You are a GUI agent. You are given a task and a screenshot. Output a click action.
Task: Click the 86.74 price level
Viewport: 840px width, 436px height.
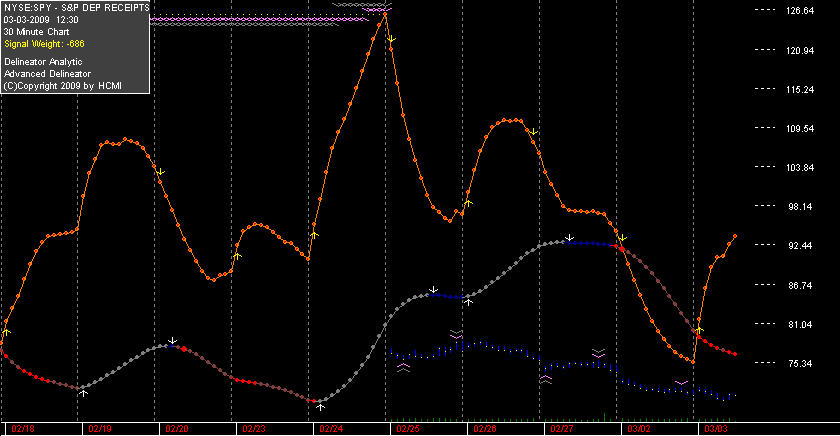[x=800, y=285]
